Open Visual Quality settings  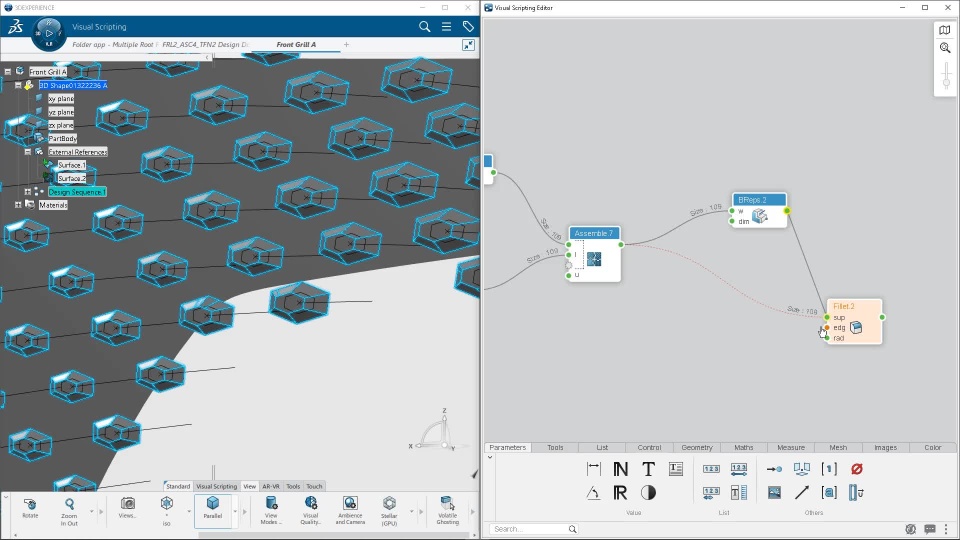pyautogui.click(x=310, y=511)
